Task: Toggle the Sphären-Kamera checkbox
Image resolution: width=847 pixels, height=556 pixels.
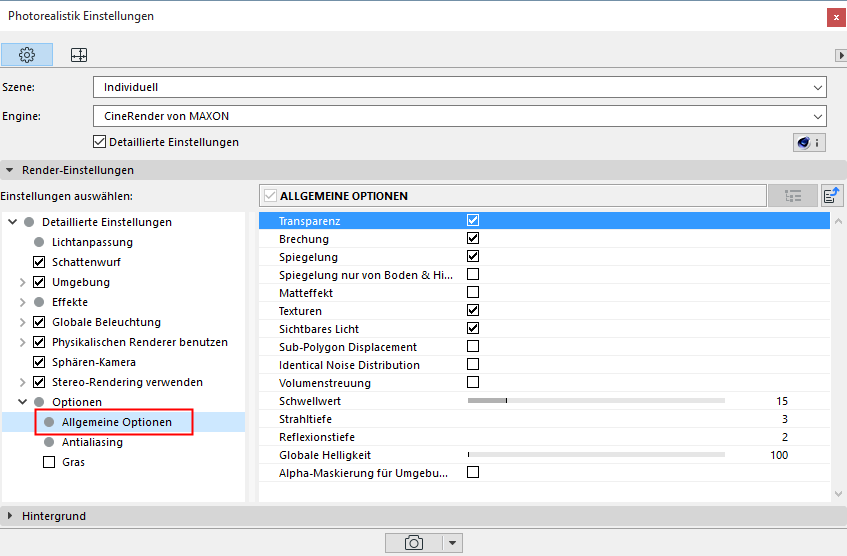Action: pyautogui.click(x=39, y=362)
